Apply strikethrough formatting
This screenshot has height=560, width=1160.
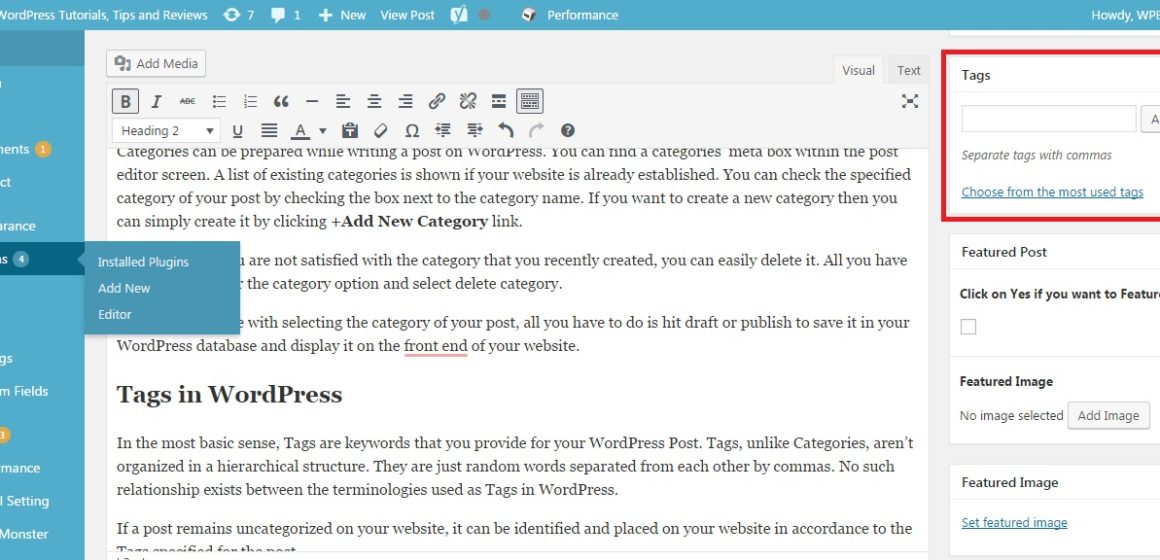187,101
